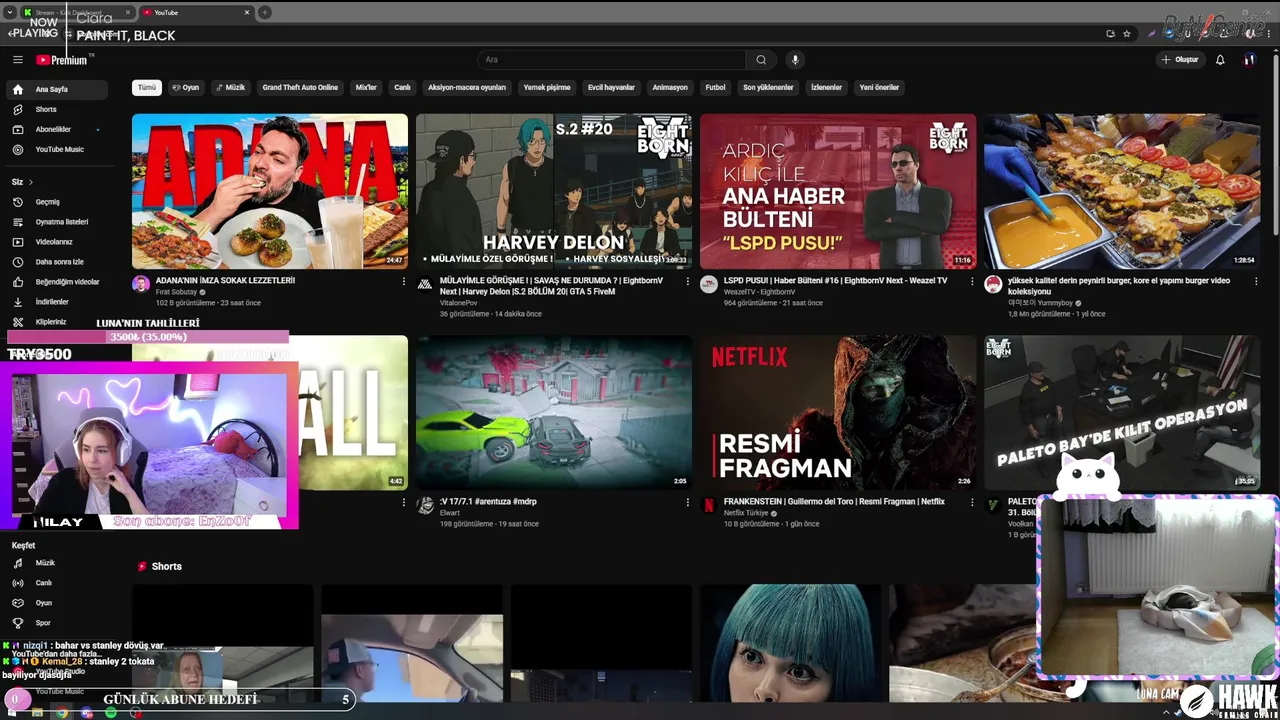Open options menu for FRANKENSTEIN trailer
This screenshot has height=720, width=1280.
pyautogui.click(x=971, y=503)
